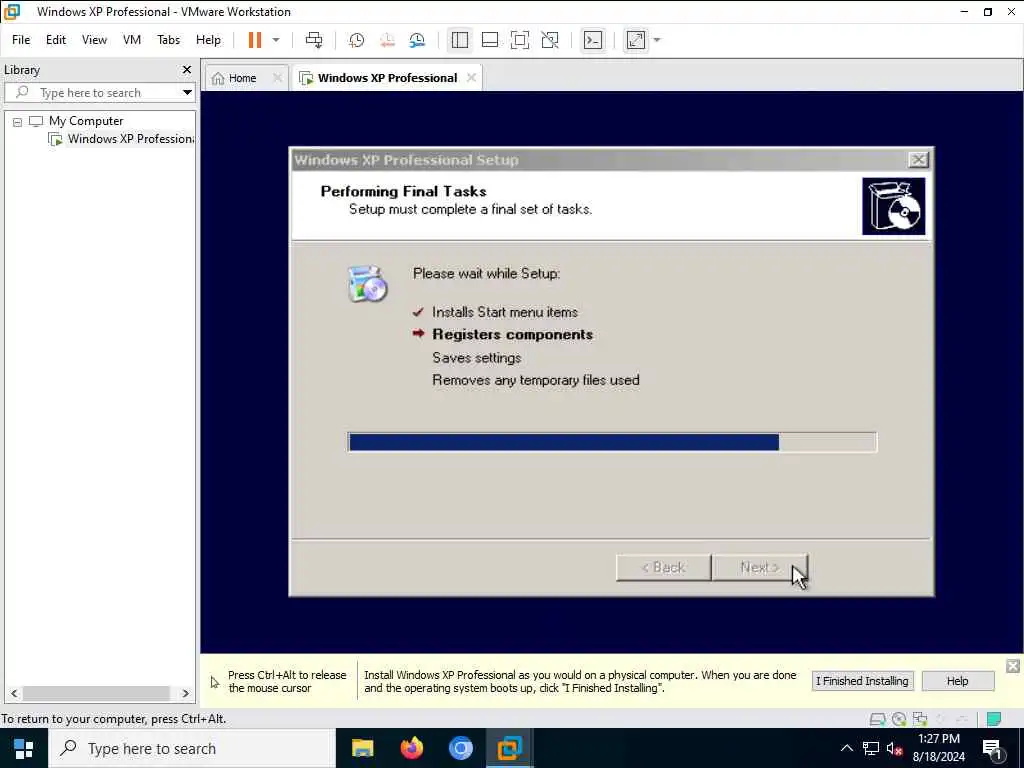Close the Windows XP Professional tab
Viewport: 1024px width, 768px height.
click(472, 78)
